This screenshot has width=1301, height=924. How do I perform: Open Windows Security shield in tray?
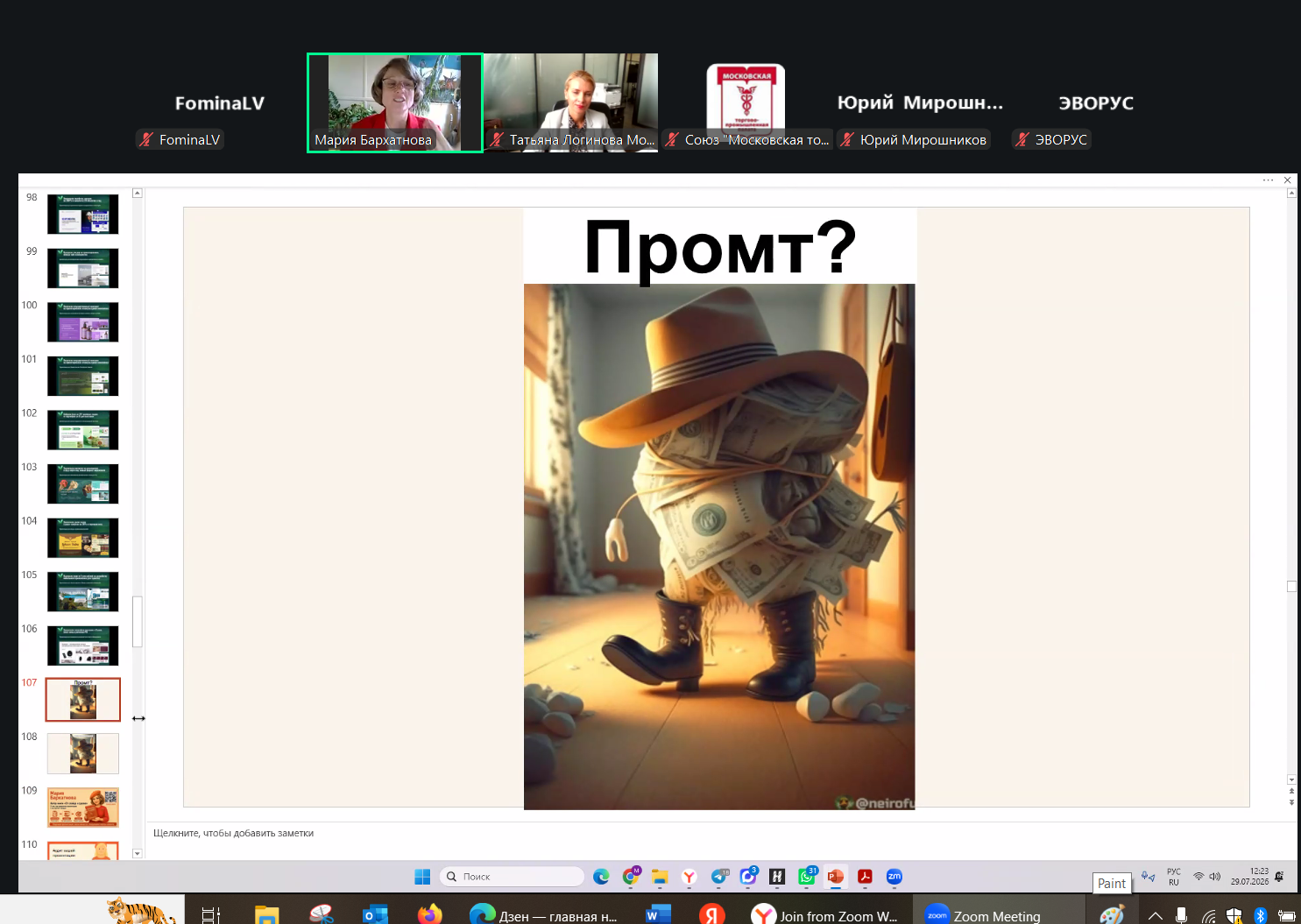coord(1234,916)
